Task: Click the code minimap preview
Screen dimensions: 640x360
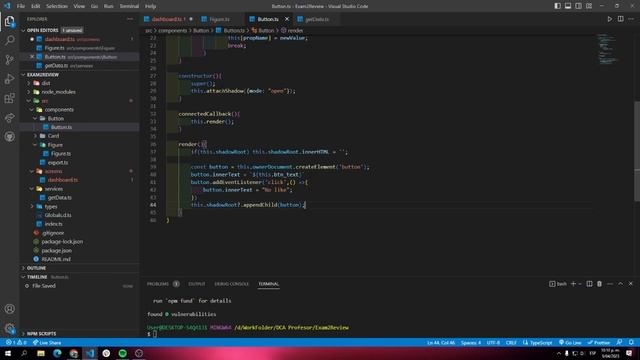Action: pyautogui.click(x=608, y=49)
